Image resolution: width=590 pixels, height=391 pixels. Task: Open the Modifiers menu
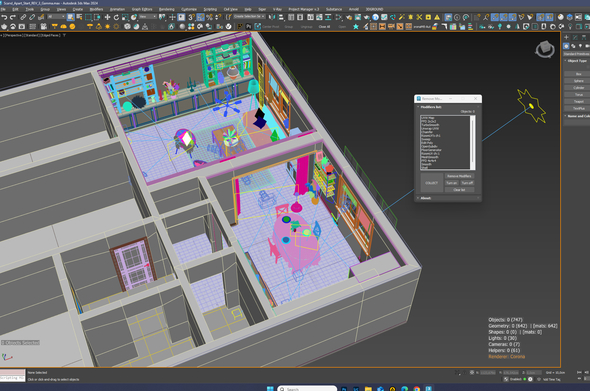click(96, 9)
